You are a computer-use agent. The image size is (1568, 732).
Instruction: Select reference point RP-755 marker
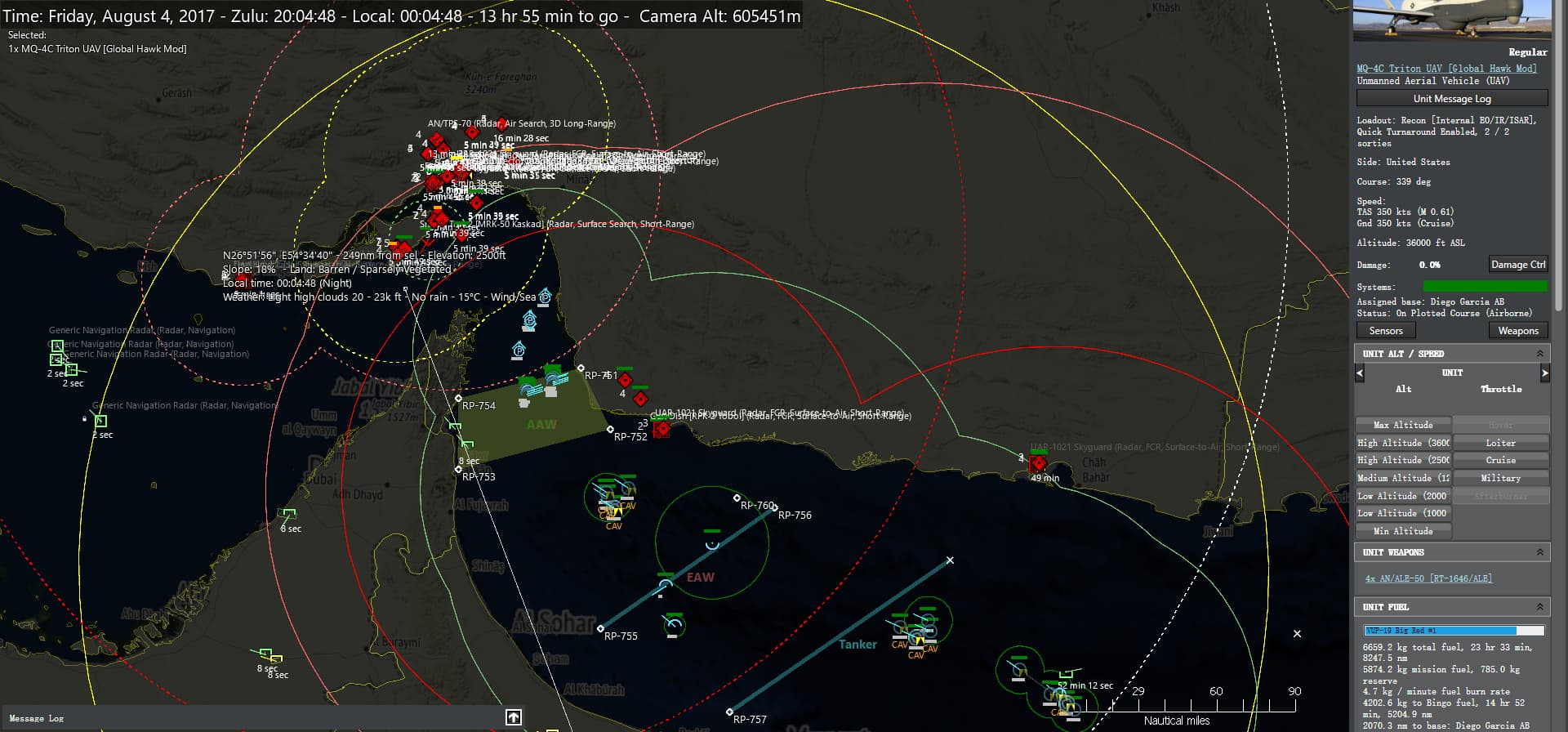pyautogui.click(x=600, y=628)
